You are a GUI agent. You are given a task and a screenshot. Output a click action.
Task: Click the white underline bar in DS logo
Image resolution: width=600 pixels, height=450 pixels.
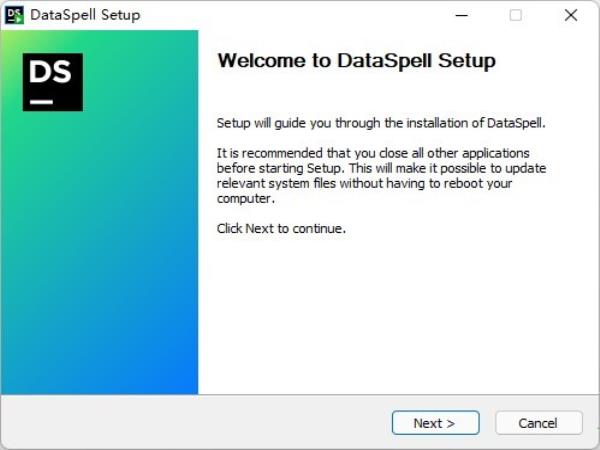pos(41,102)
